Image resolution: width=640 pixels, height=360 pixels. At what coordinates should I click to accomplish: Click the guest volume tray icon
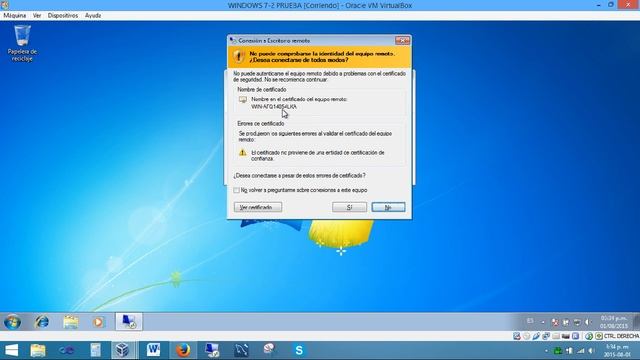[x=588, y=322]
